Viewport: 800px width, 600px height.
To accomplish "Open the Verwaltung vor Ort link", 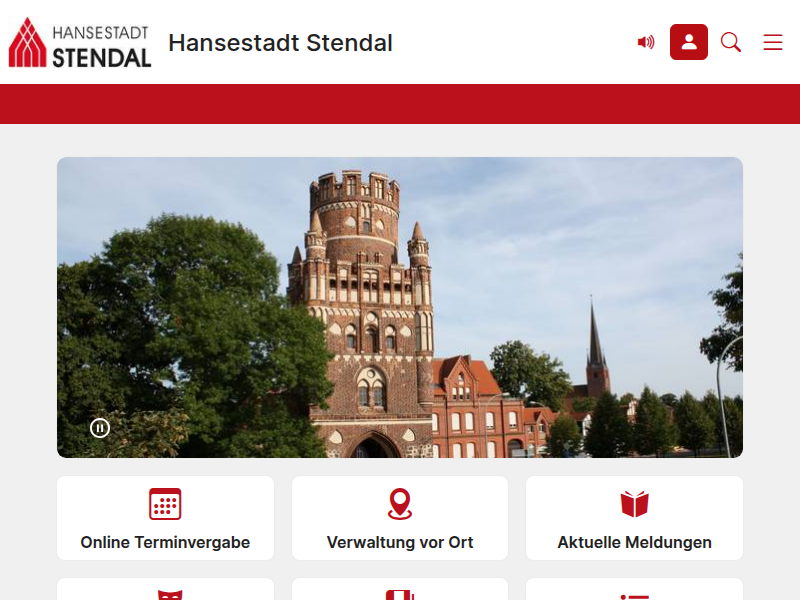I will pyautogui.click(x=400, y=542).
